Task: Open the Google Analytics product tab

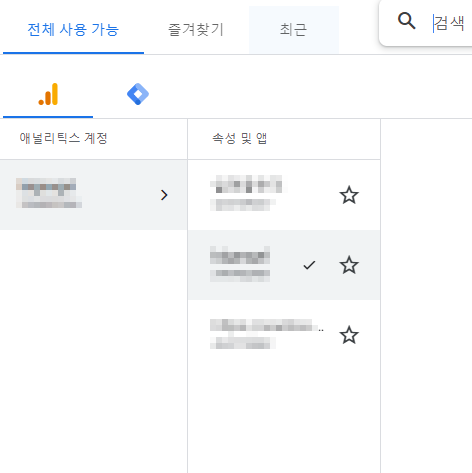Action: pyautogui.click(x=48, y=94)
